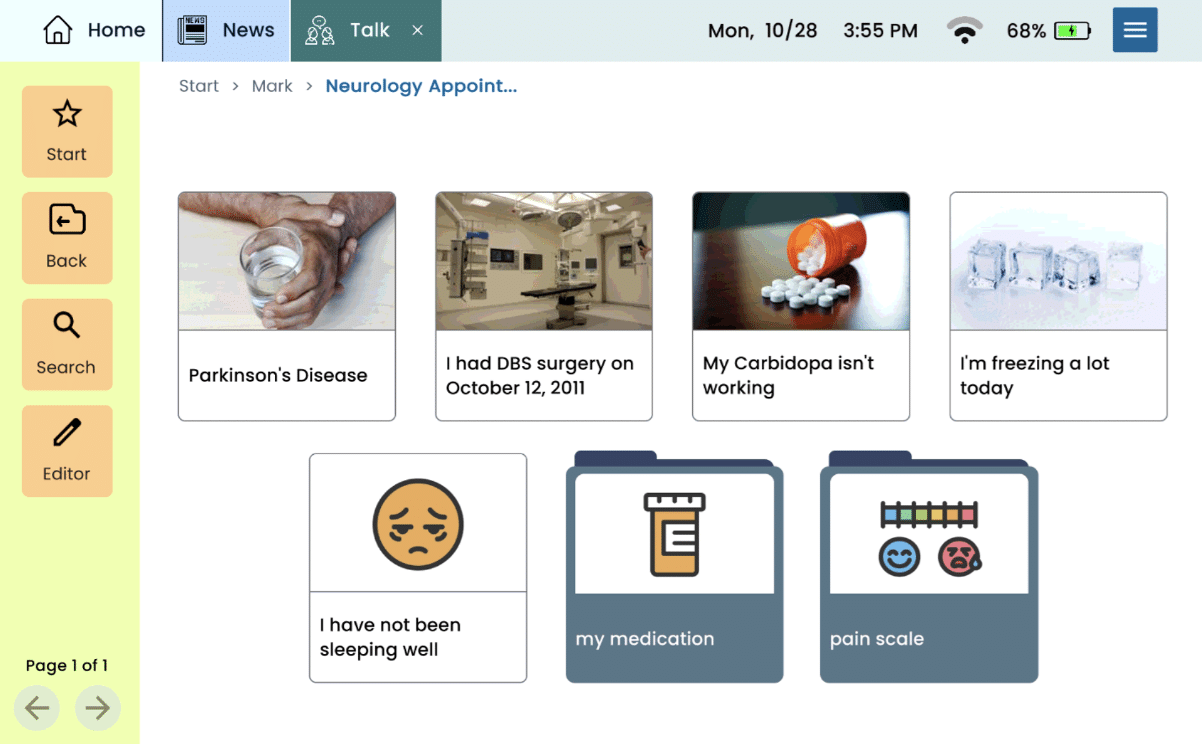Click the next page arrow
This screenshot has width=1202, height=744.
[97, 708]
